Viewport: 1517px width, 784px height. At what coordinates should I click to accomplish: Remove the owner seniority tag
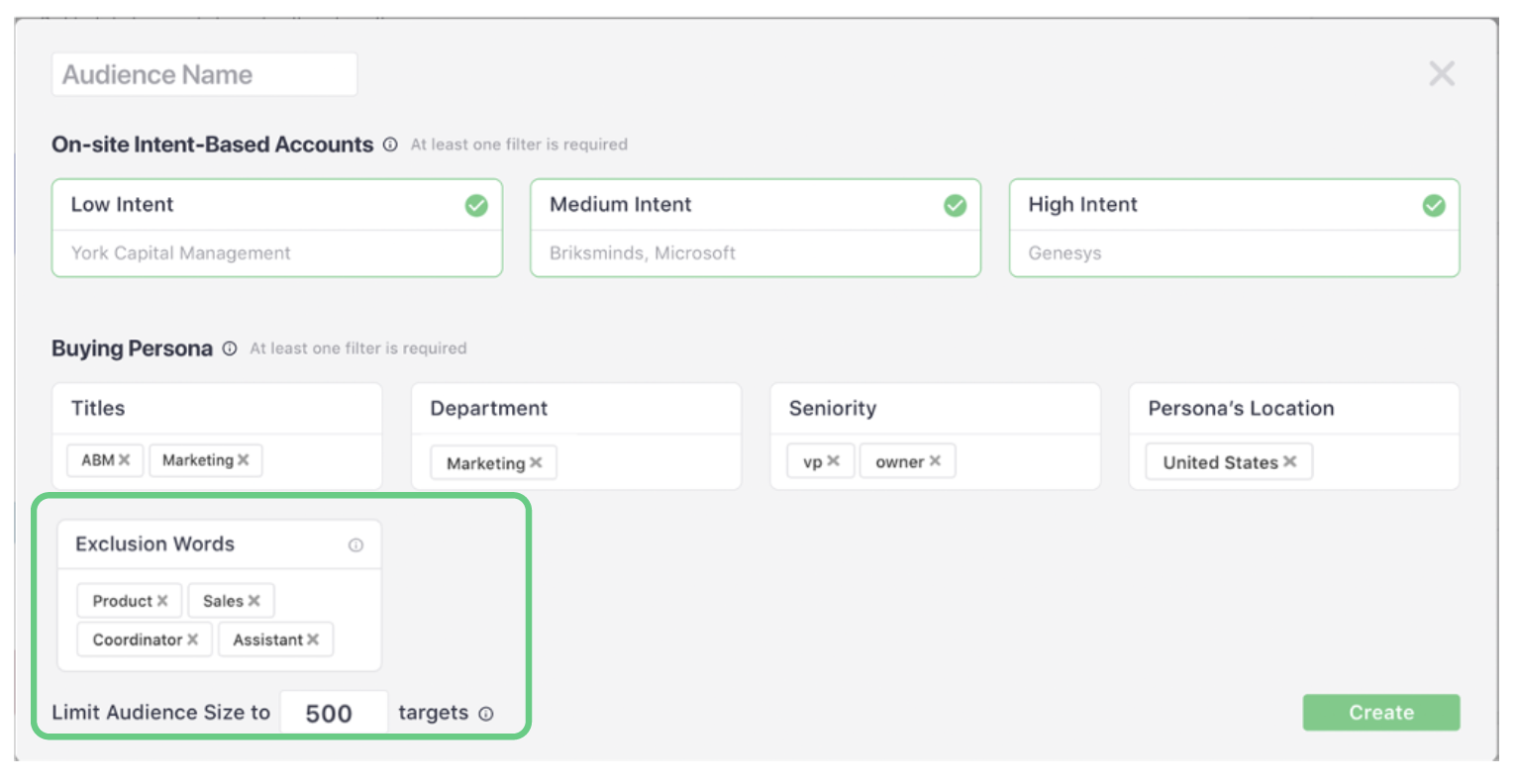(x=936, y=461)
